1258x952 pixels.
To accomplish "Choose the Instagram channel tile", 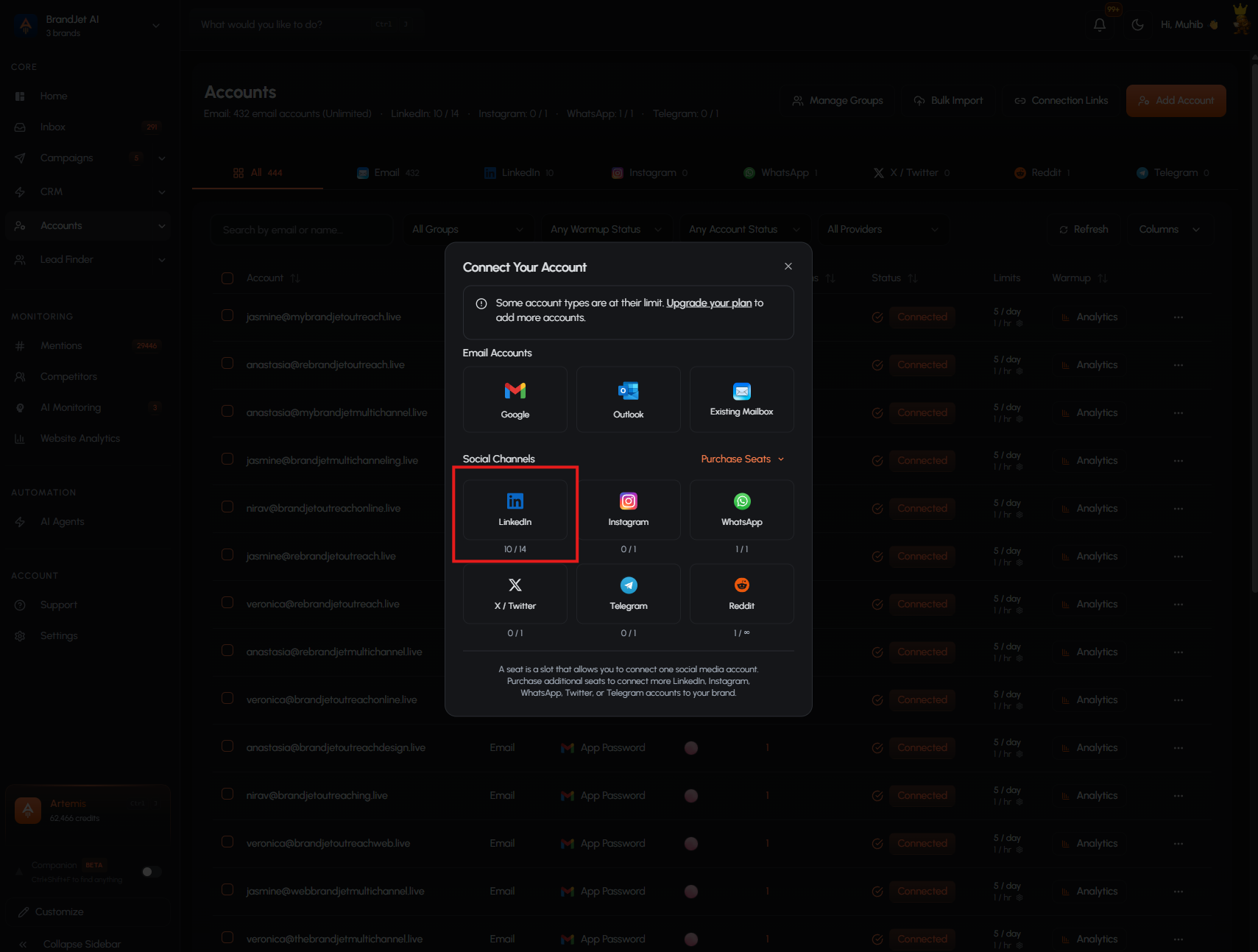I will coord(628,510).
